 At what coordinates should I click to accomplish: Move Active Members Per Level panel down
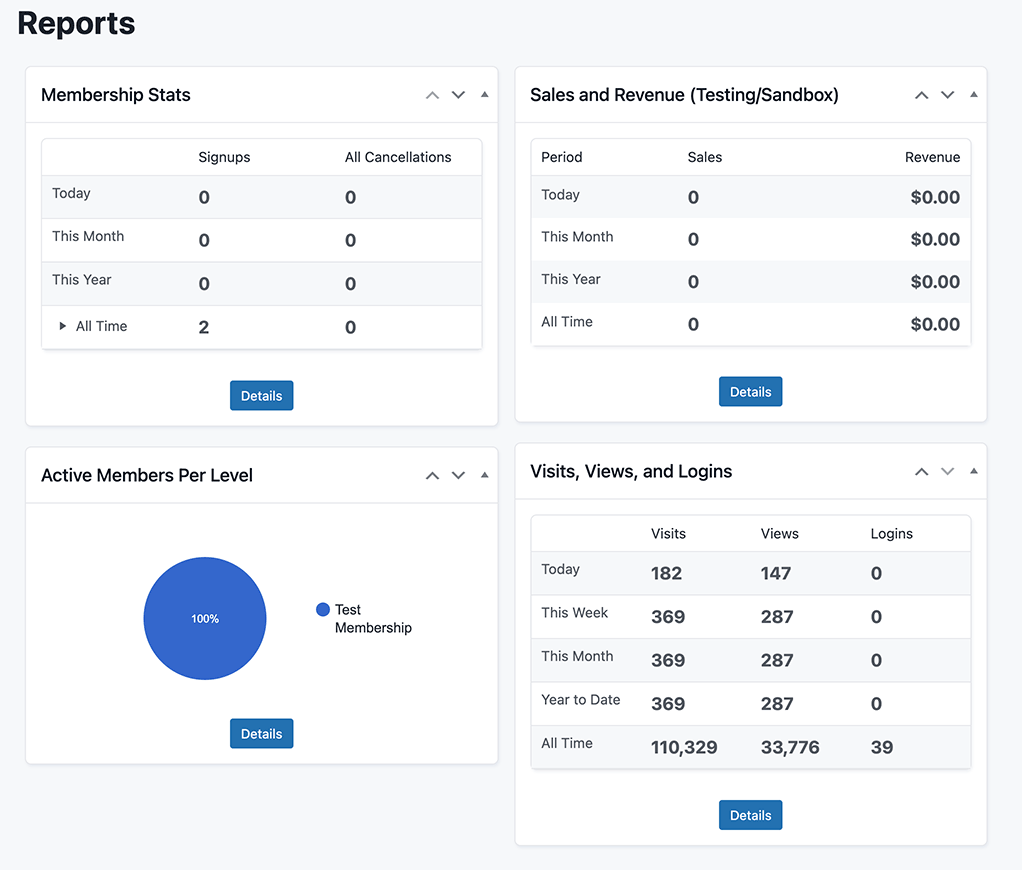pyautogui.click(x=458, y=475)
